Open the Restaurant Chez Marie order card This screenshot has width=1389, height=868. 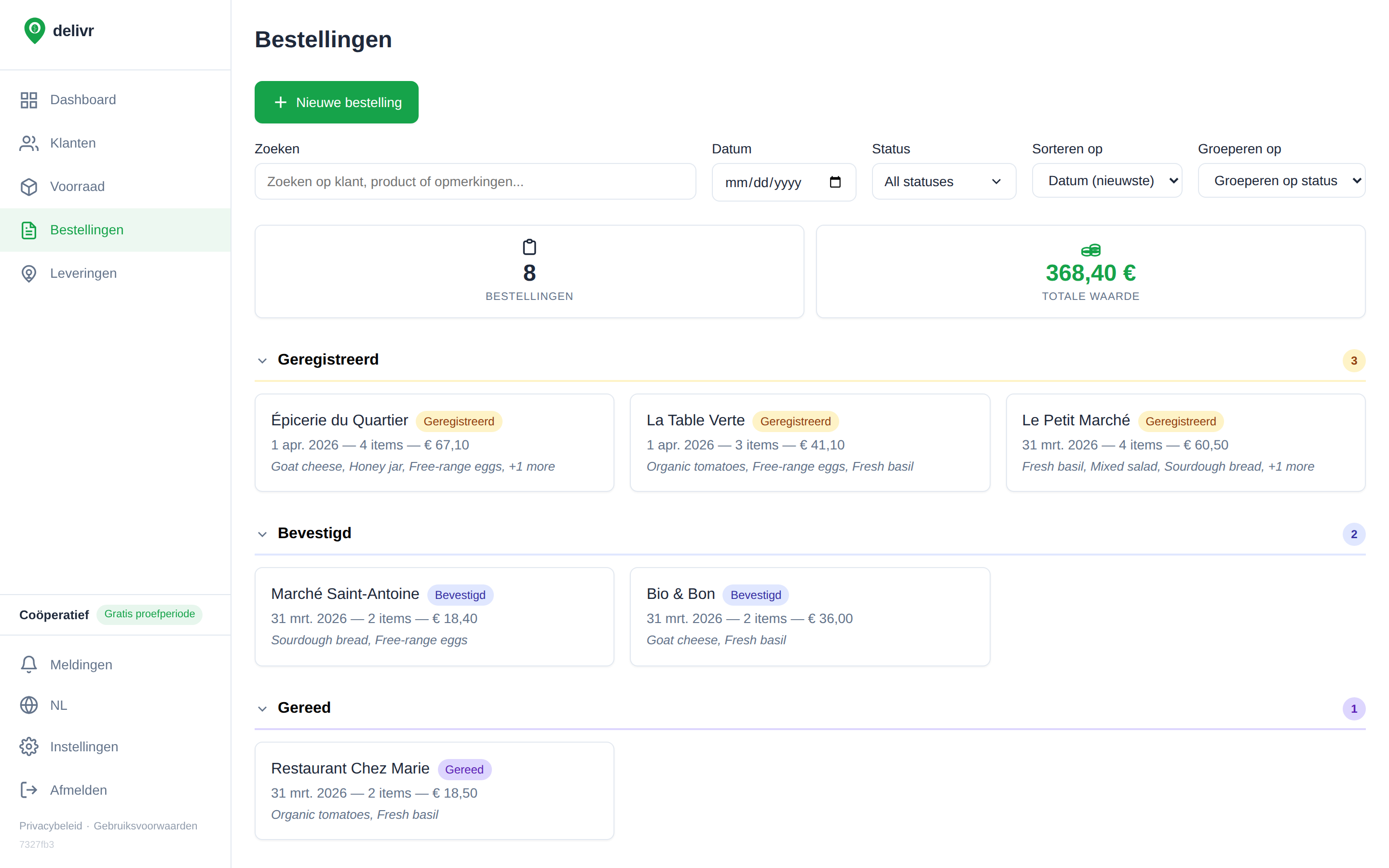click(x=435, y=790)
